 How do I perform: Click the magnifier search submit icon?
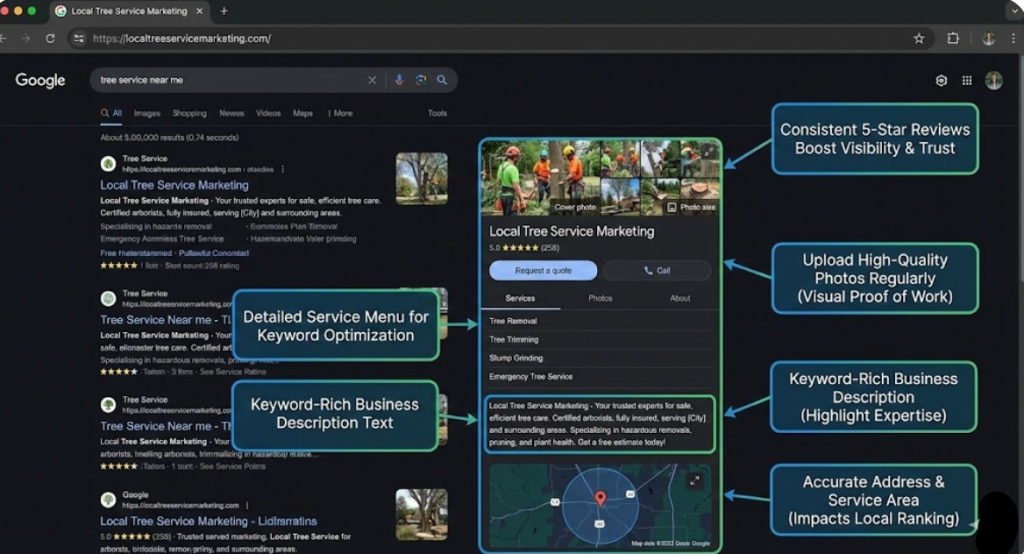[x=442, y=80]
